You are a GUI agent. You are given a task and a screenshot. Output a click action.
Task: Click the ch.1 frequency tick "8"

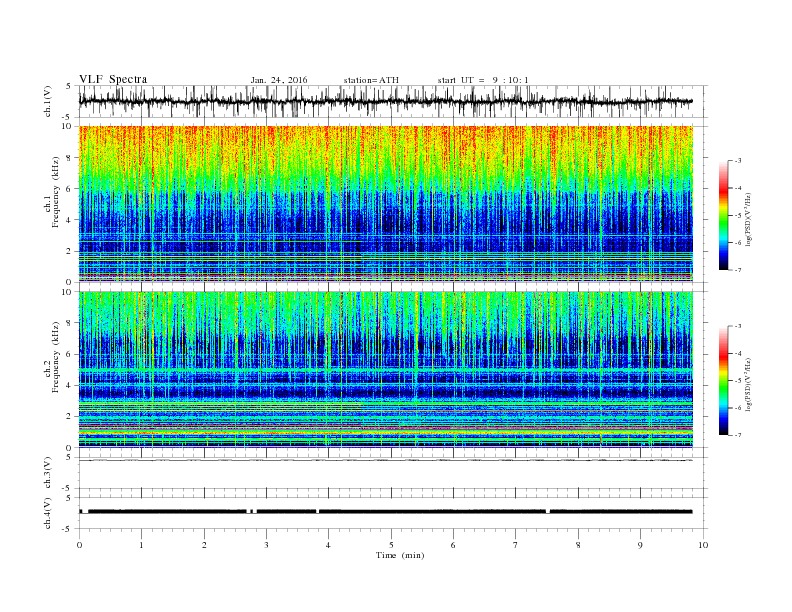(70, 158)
